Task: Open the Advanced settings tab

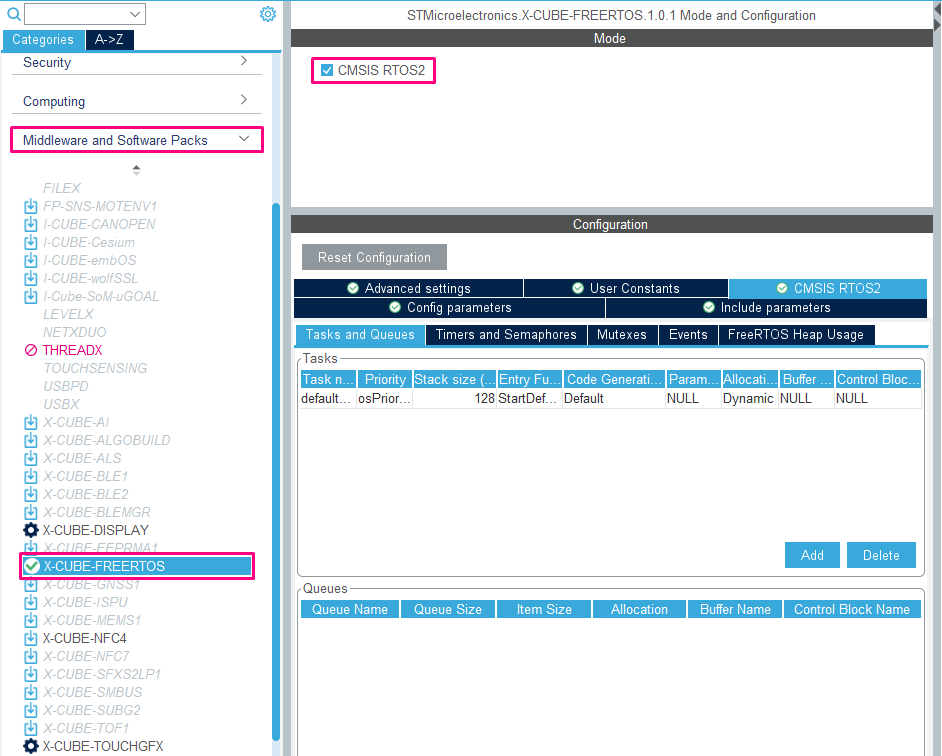Action: 409,288
